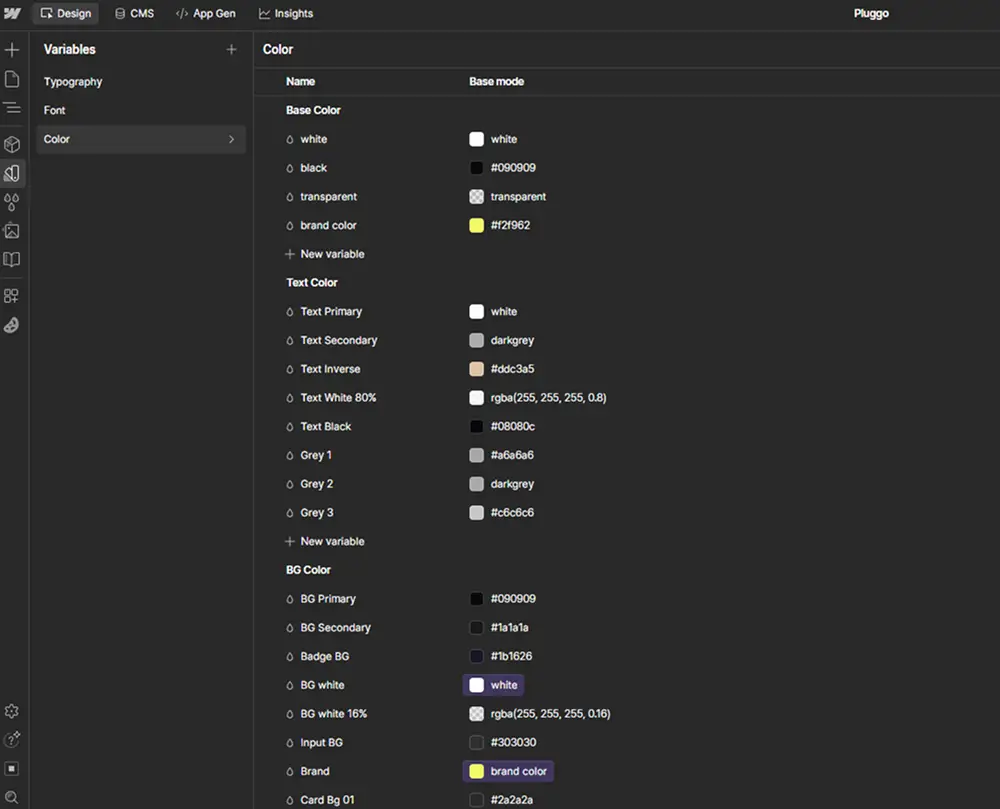Switch to the App Gen tab

pos(205,13)
